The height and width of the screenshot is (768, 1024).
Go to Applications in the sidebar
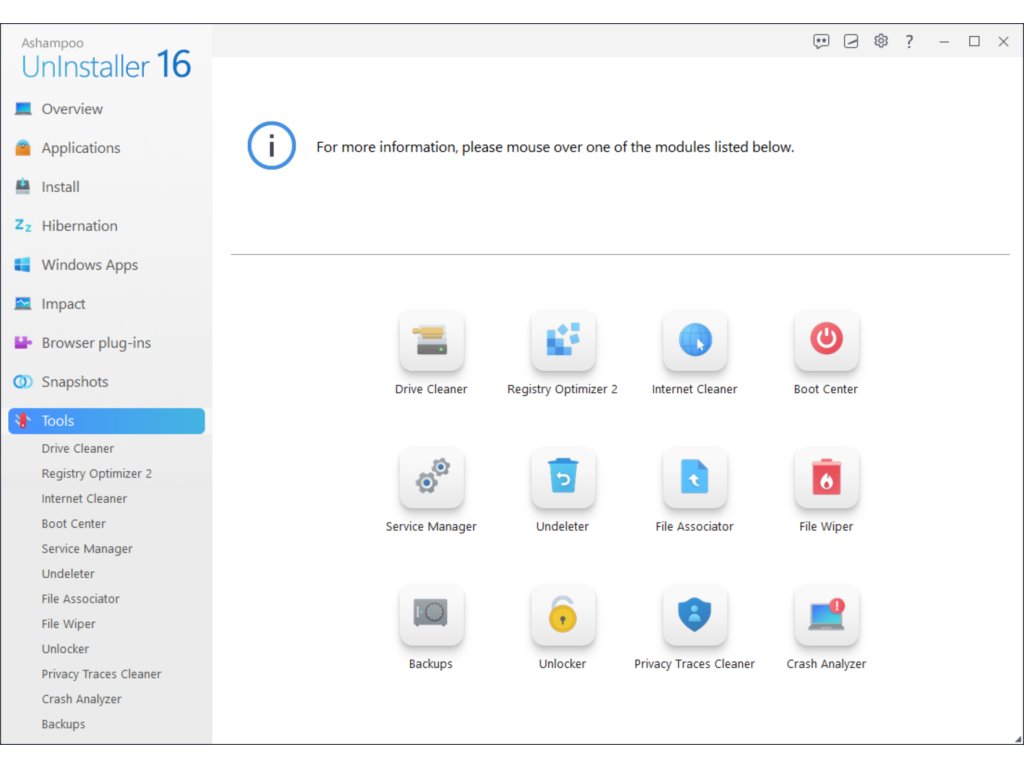coord(80,148)
